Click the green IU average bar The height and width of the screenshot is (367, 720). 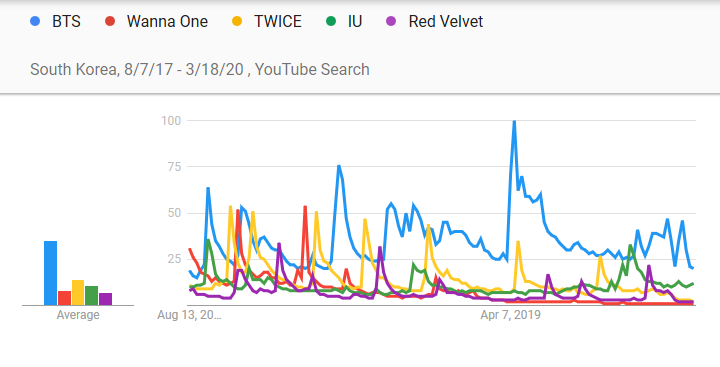click(91, 295)
